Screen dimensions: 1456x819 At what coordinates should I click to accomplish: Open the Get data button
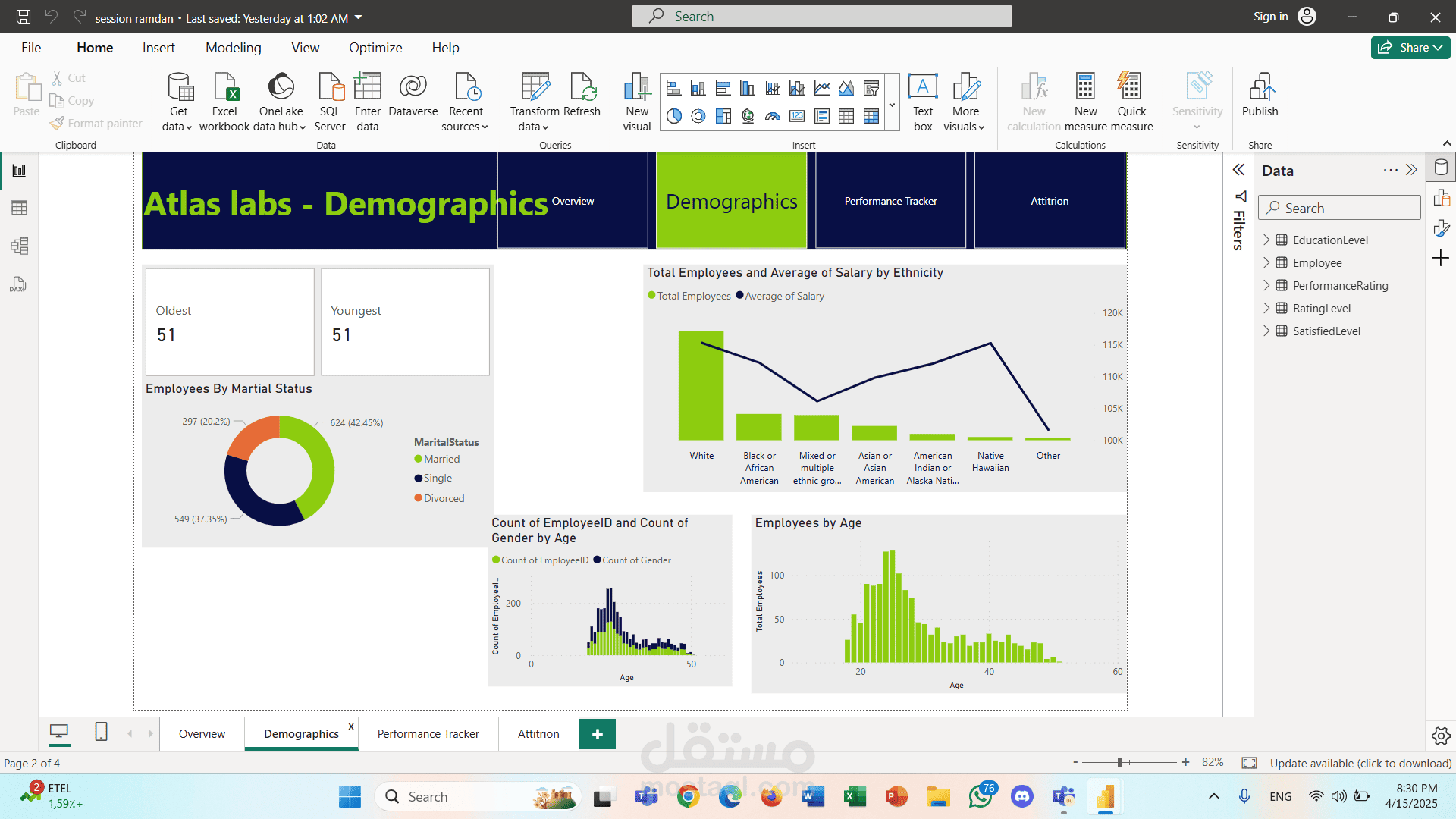coord(179,102)
